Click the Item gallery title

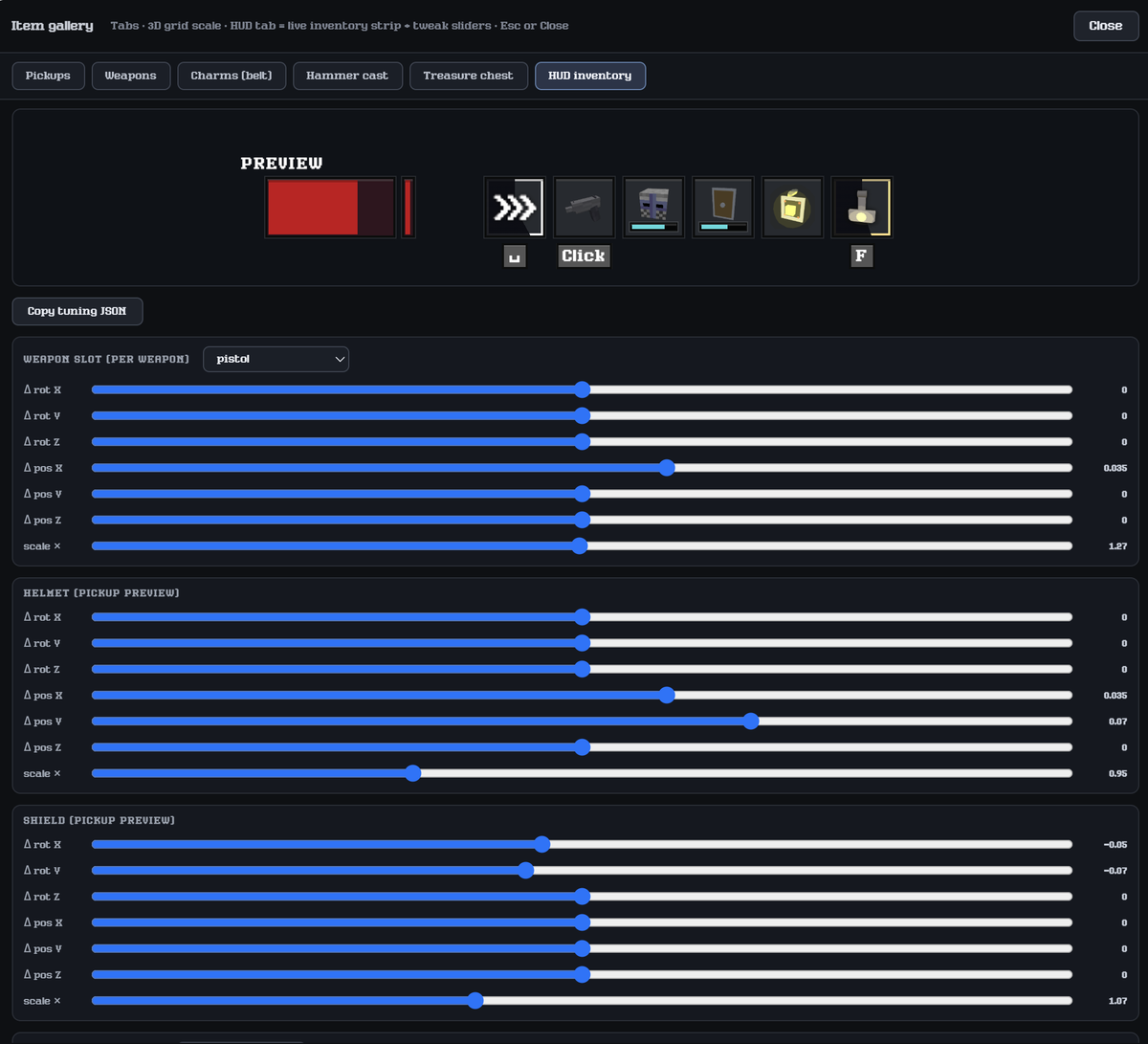pyautogui.click(x=52, y=26)
